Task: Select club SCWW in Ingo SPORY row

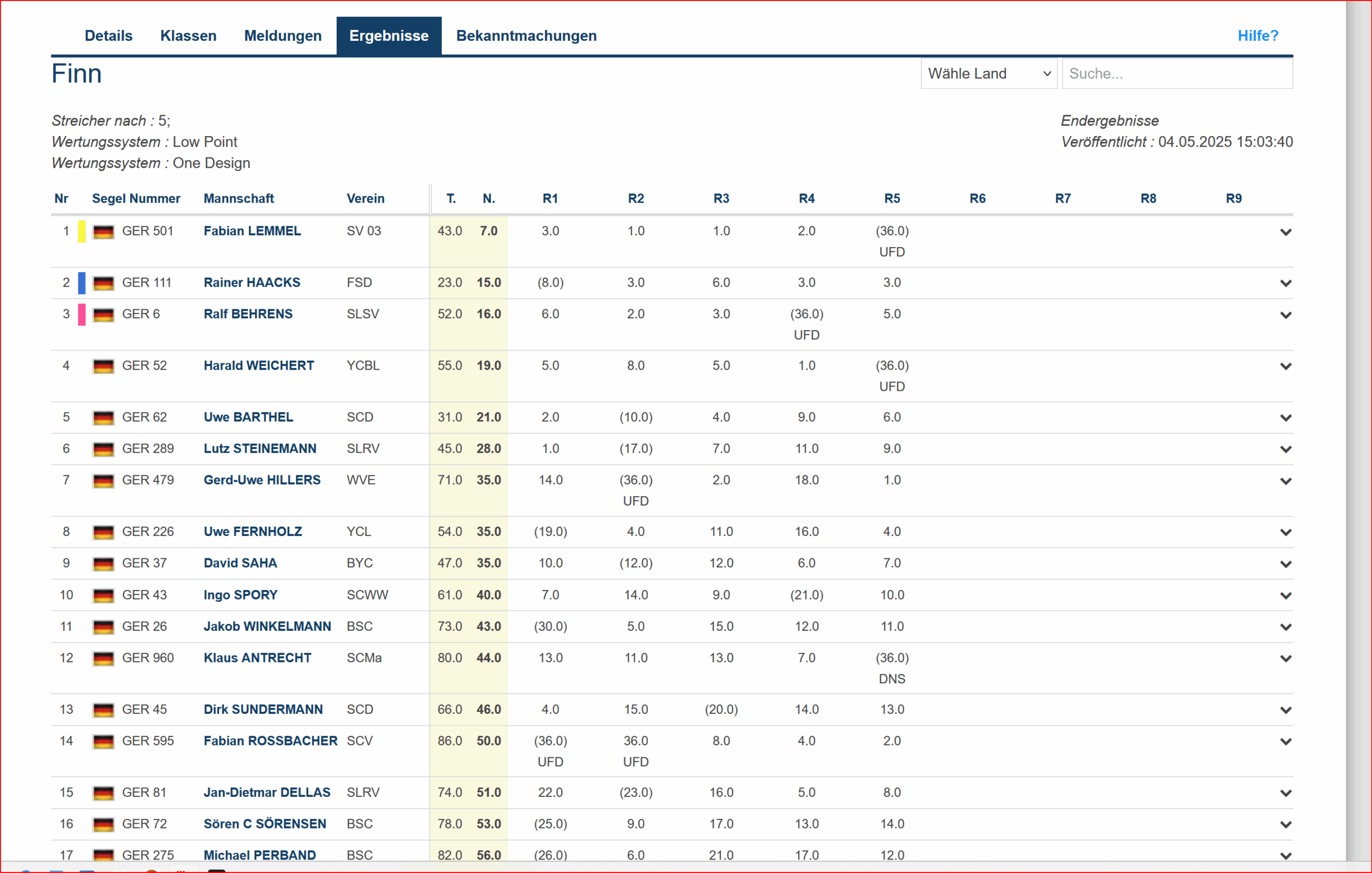Action: point(367,595)
